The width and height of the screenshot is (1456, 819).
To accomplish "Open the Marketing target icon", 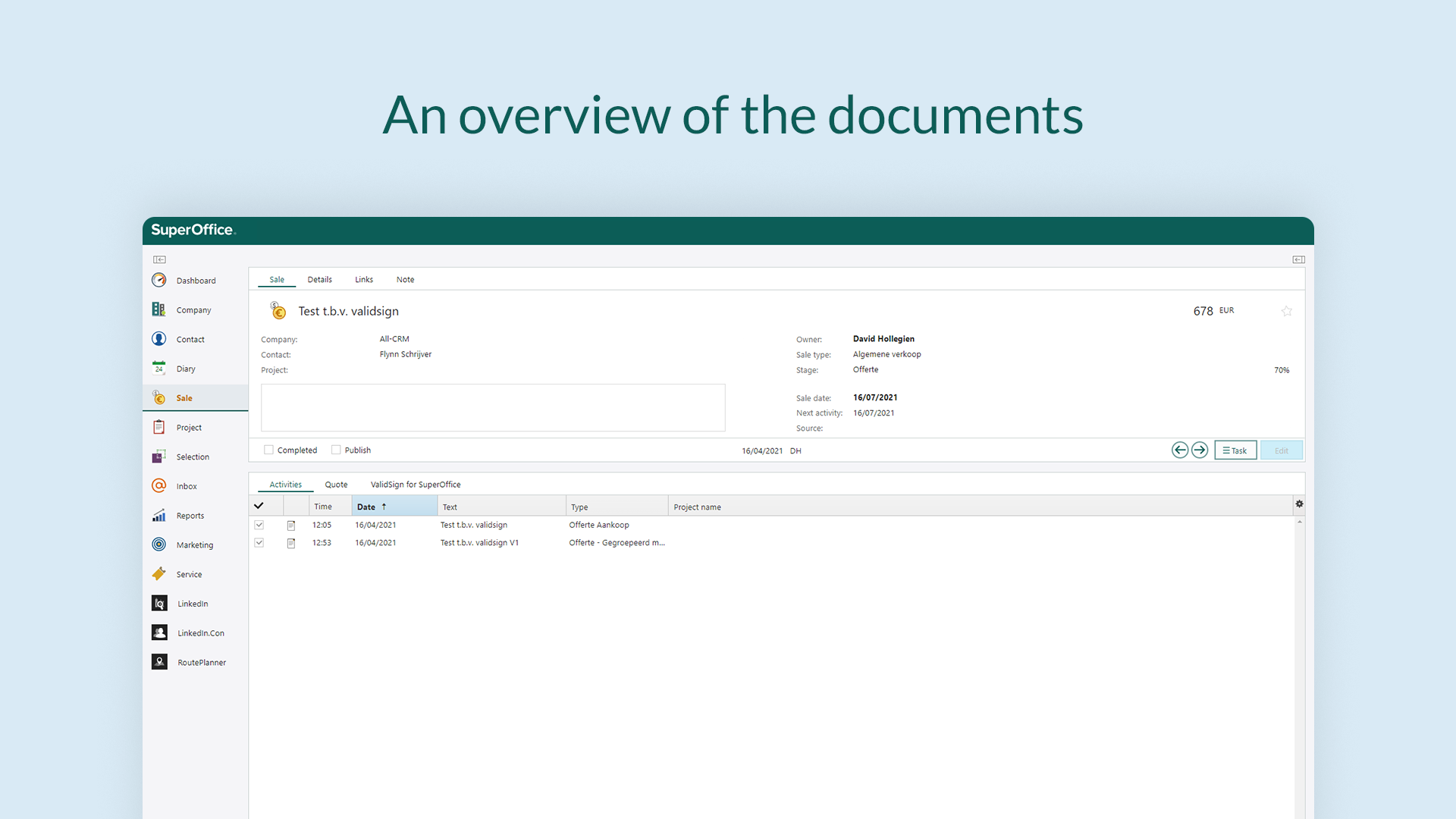I will [158, 544].
